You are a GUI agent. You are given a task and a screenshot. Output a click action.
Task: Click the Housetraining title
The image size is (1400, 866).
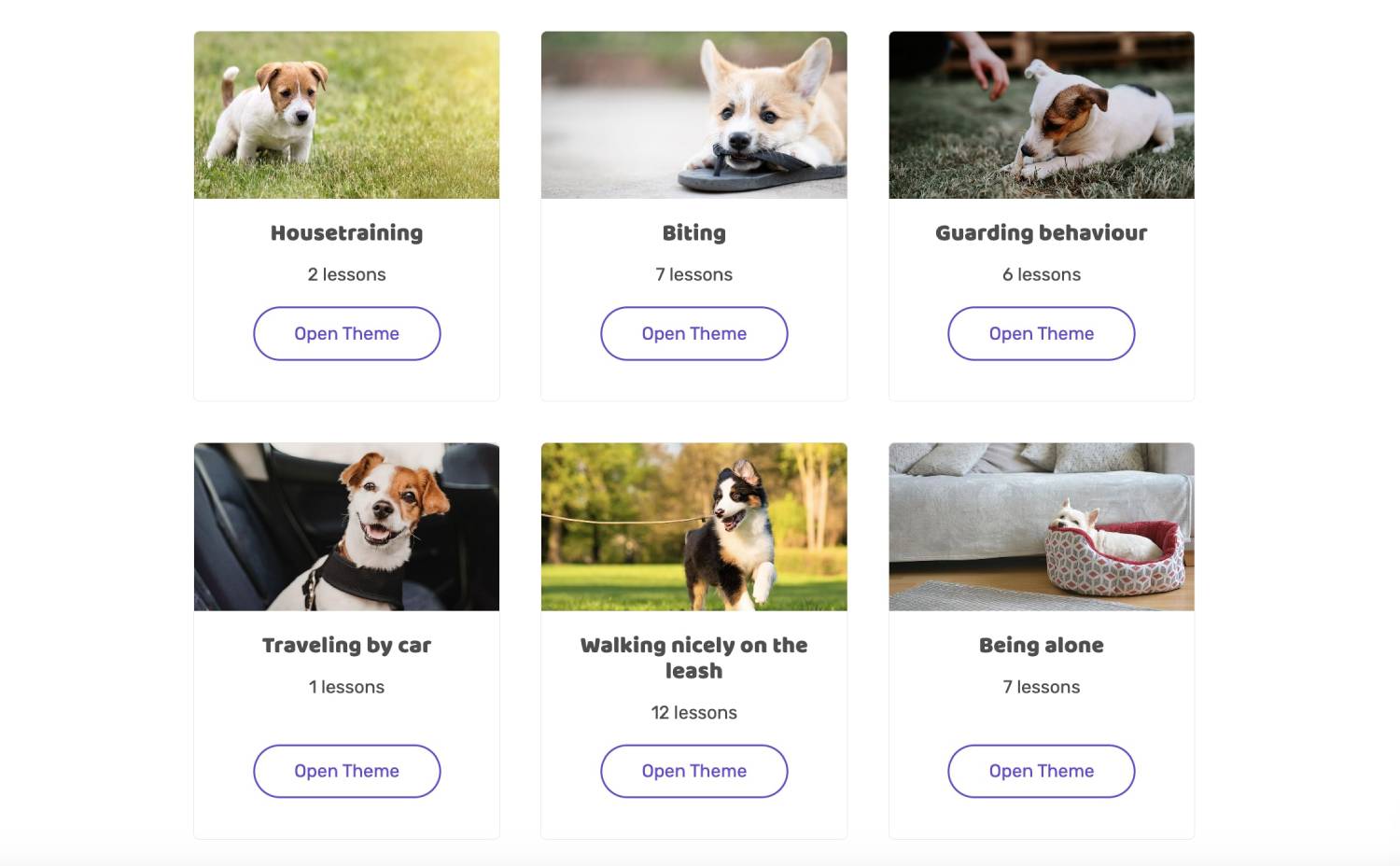[346, 232]
